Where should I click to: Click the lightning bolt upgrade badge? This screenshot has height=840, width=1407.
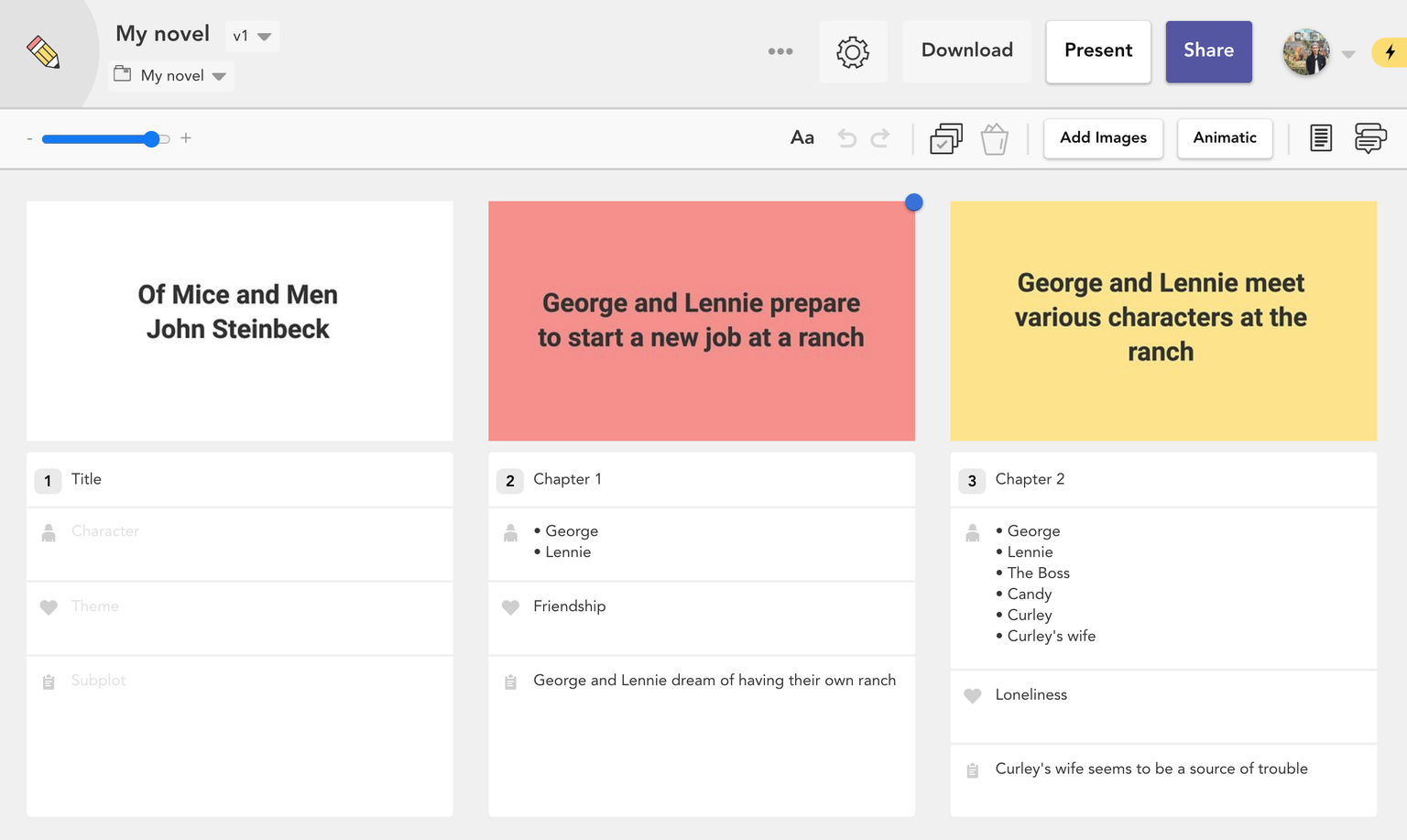point(1389,52)
